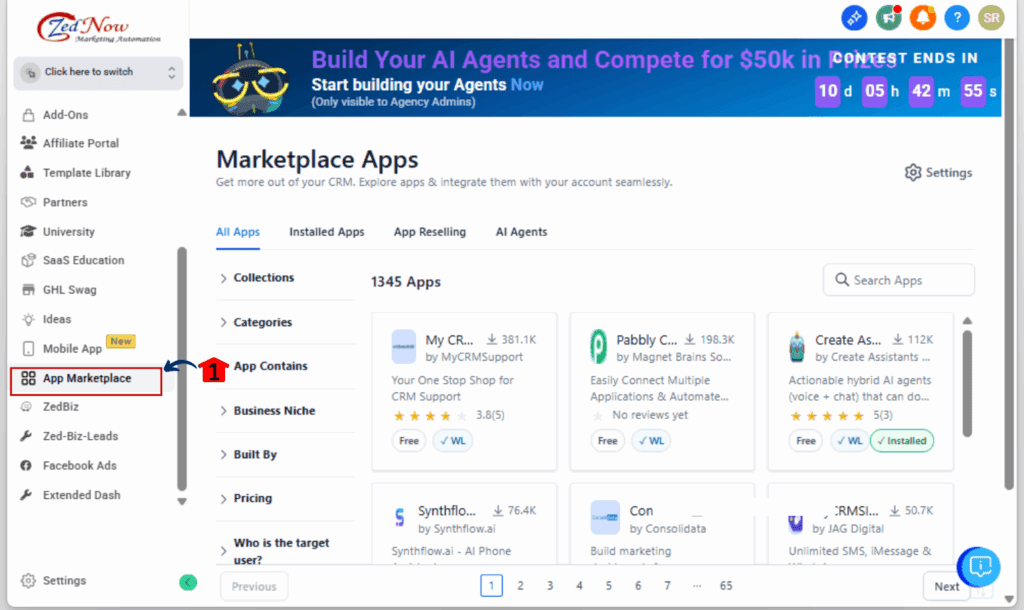Screen dimensions: 1024x610
Task: Go to page 7
Action: [x=667, y=586]
